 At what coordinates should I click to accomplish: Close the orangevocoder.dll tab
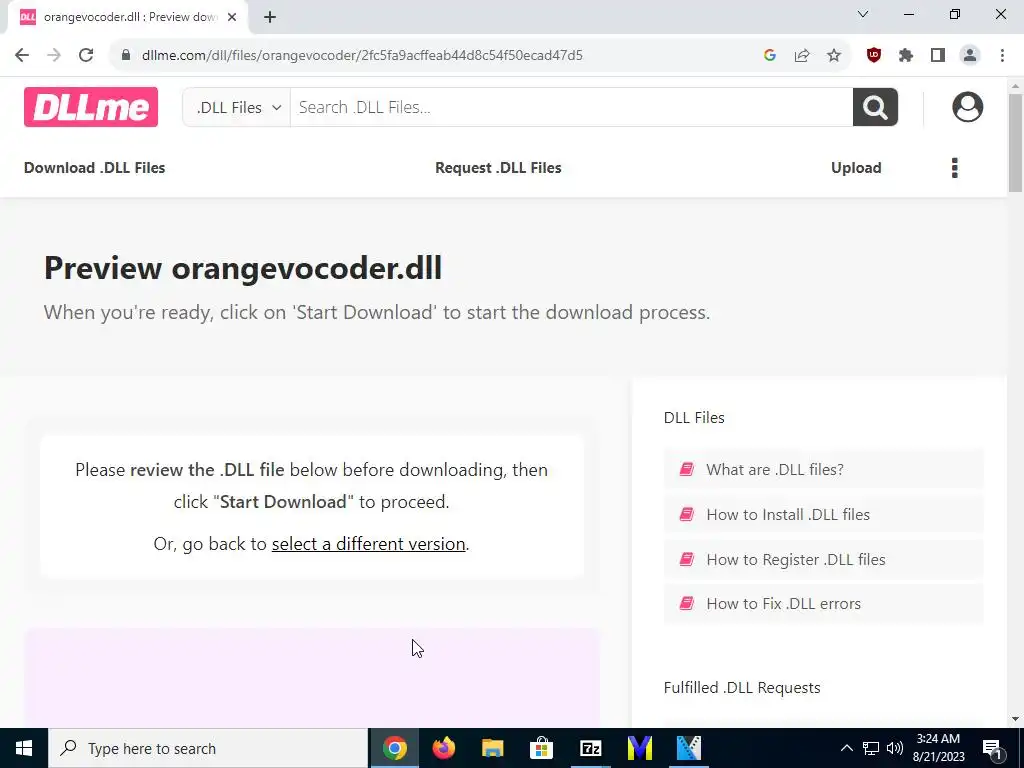click(232, 17)
